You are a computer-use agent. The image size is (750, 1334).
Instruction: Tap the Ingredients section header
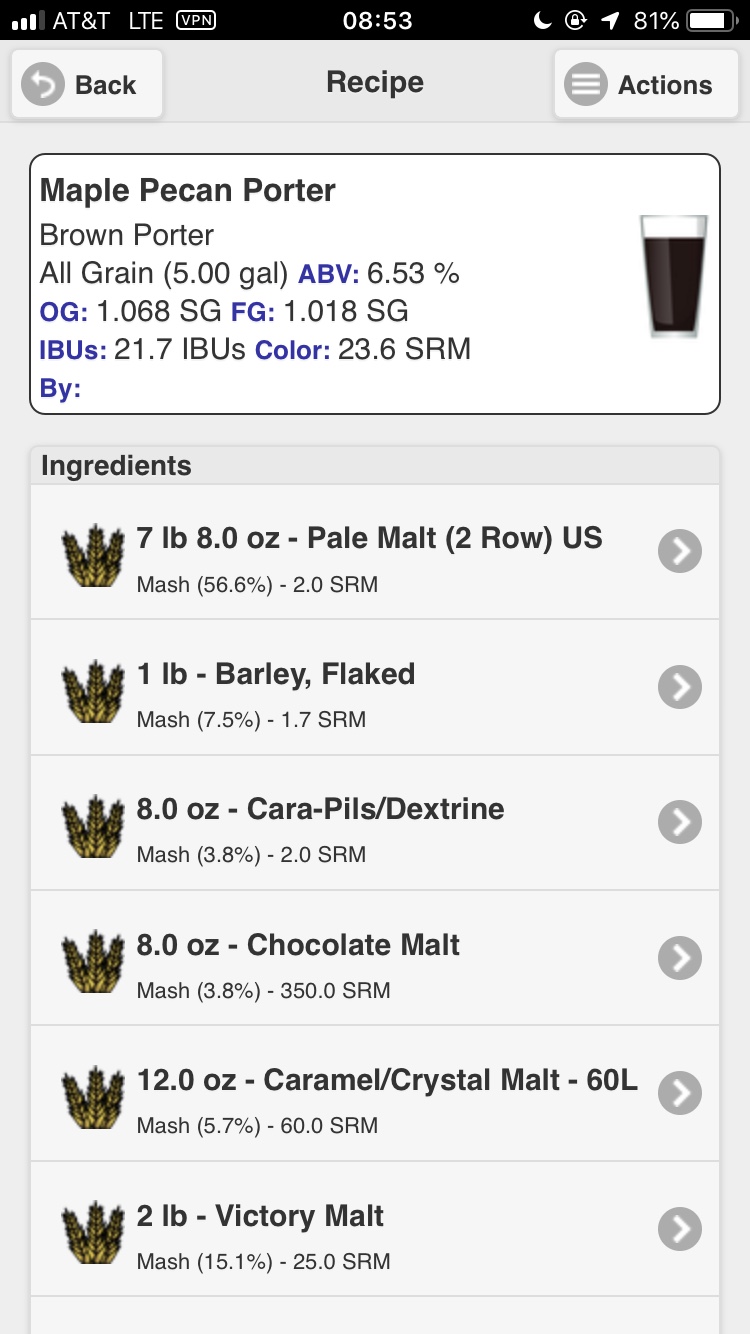coord(375,466)
